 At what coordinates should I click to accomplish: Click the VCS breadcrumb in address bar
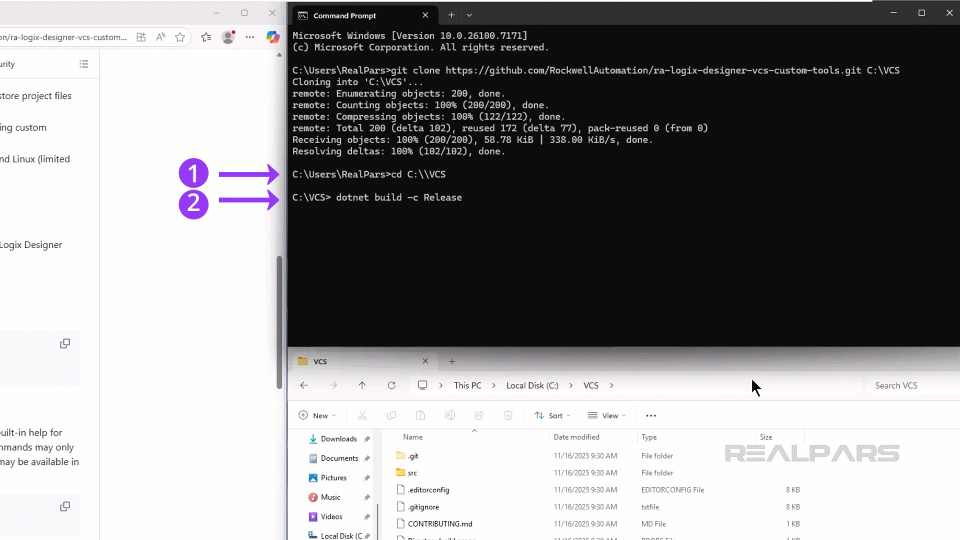(x=590, y=385)
